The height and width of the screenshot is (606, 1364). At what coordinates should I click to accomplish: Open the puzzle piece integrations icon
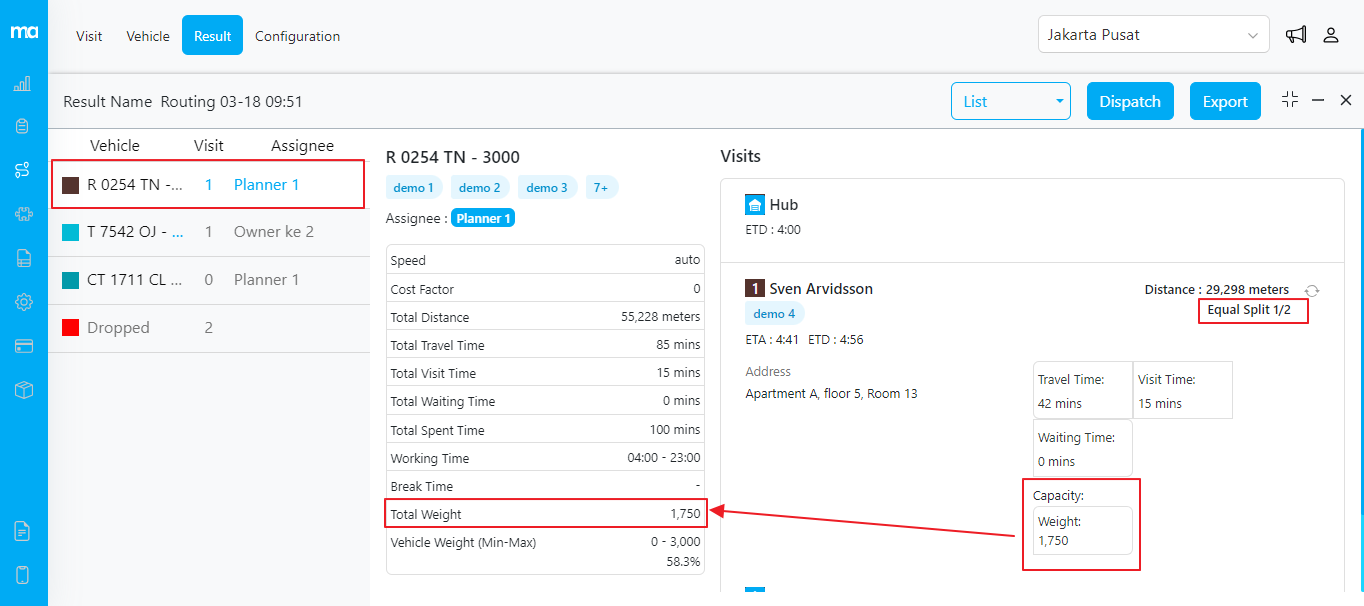(22, 214)
